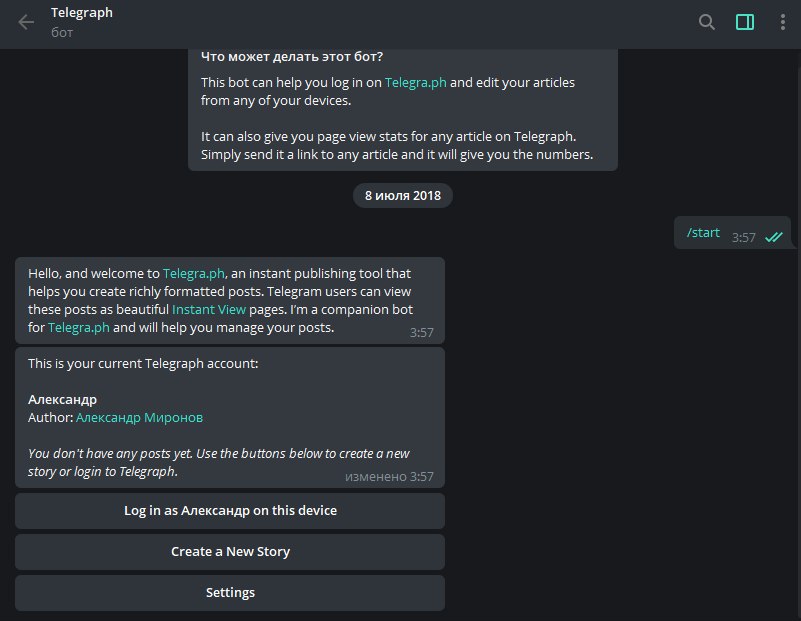This screenshot has width=801, height=621.
Task: Click the /start command message
Action: tap(703, 232)
